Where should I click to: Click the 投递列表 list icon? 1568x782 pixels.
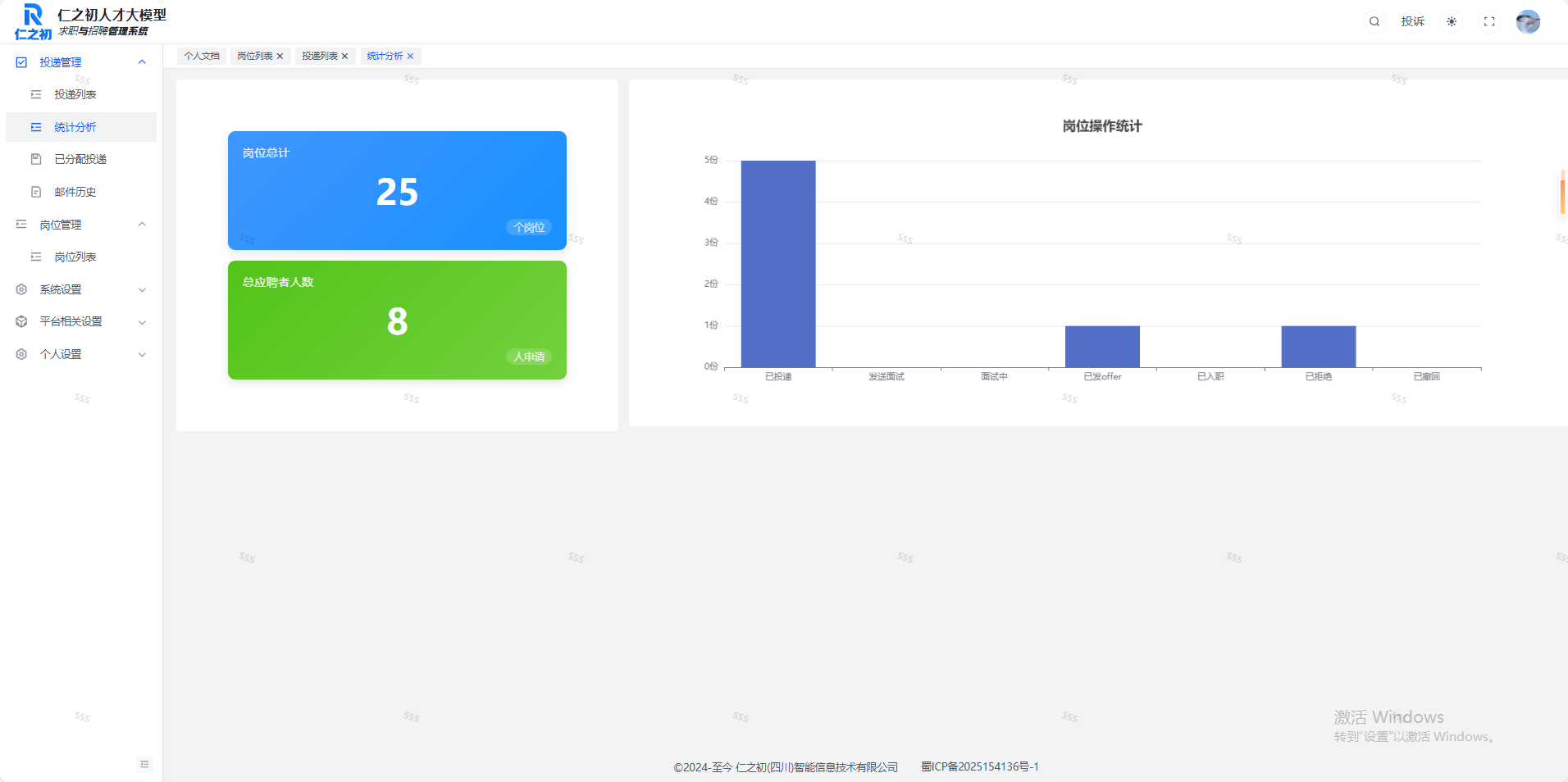click(36, 94)
